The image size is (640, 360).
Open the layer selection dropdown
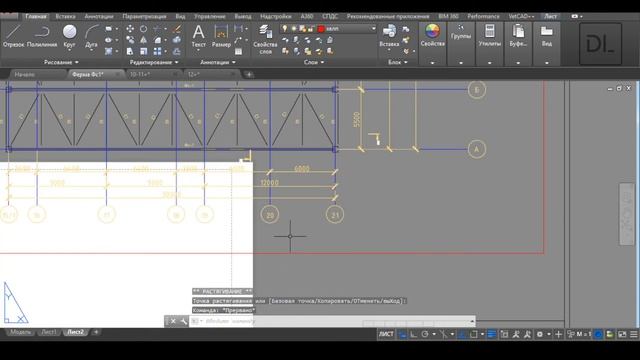pyautogui.click(x=373, y=29)
